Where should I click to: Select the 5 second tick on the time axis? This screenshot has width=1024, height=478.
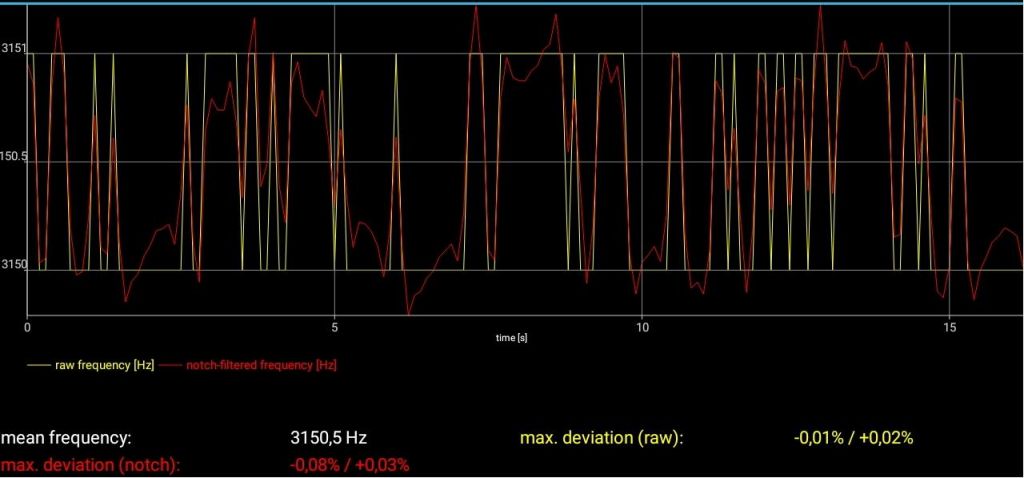click(x=335, y=327)
